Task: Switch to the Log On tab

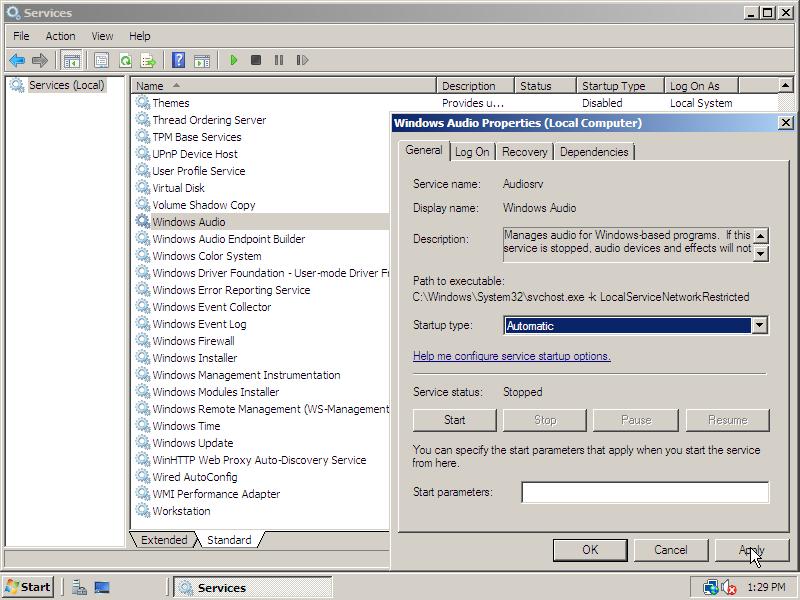Action: tap(472, 152)
